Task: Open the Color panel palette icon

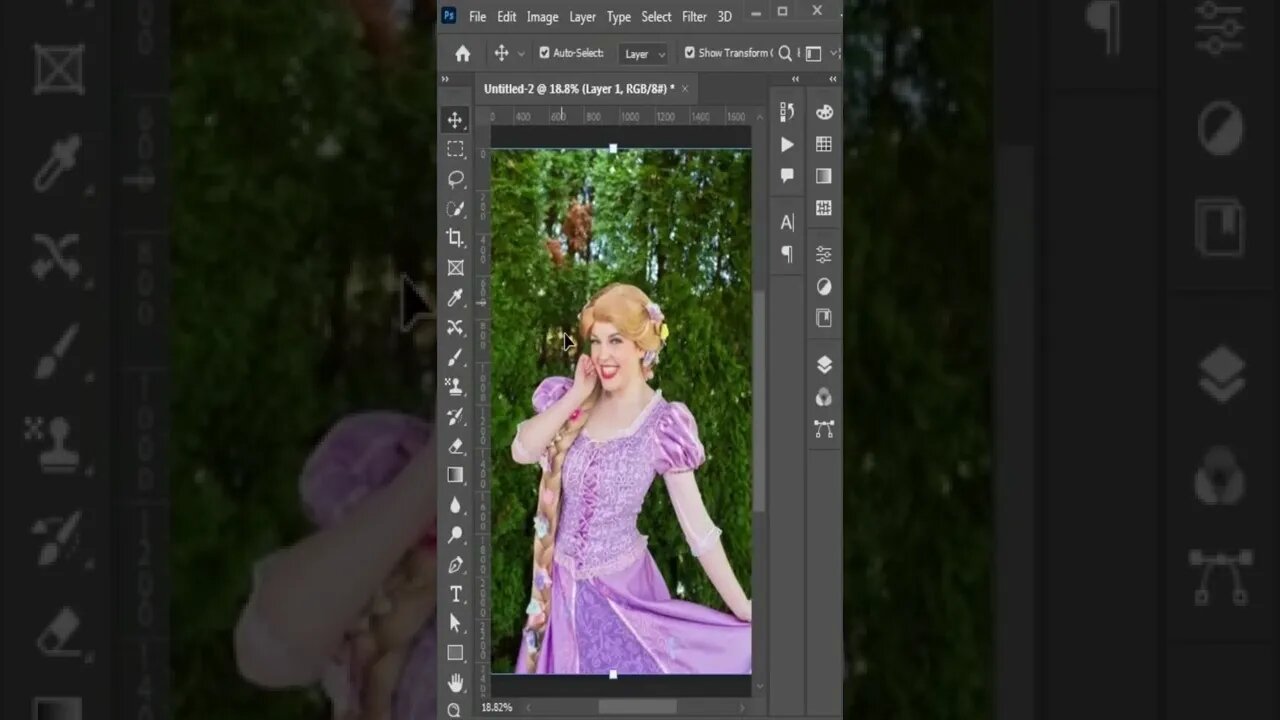Action: pyautogui.click(x=824, y=112)
